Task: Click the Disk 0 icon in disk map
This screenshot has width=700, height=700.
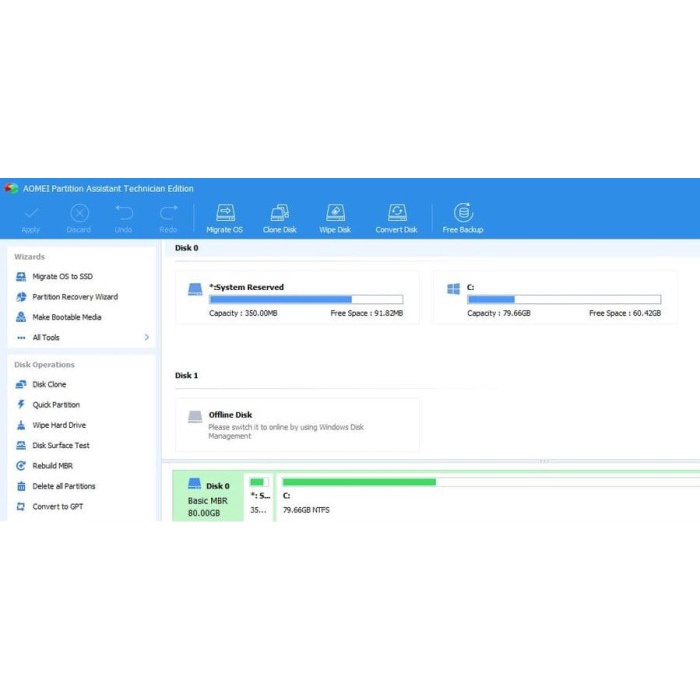Action: 195,483
